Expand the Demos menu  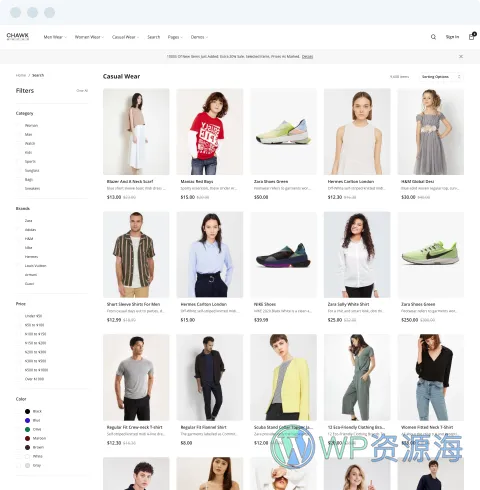tap(199, 37)
